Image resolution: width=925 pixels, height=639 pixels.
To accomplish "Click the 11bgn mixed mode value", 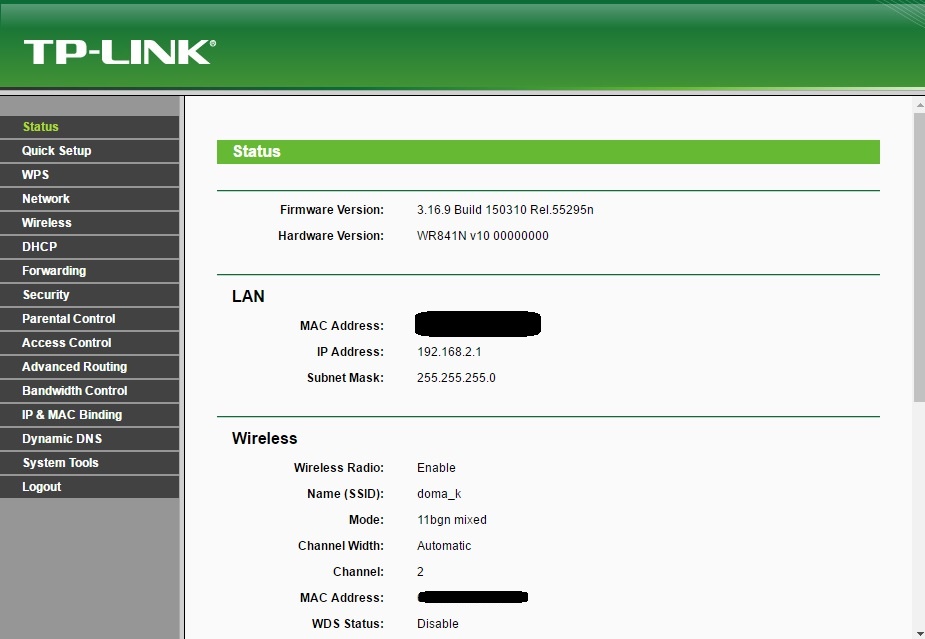I will 452,520.
